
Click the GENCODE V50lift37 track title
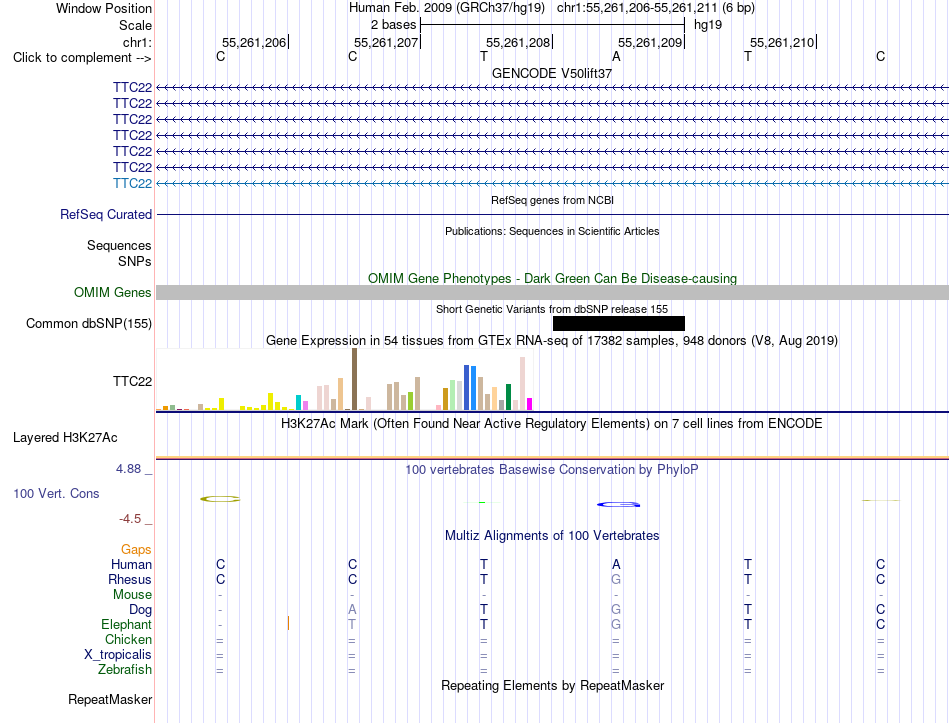[552, 73]
